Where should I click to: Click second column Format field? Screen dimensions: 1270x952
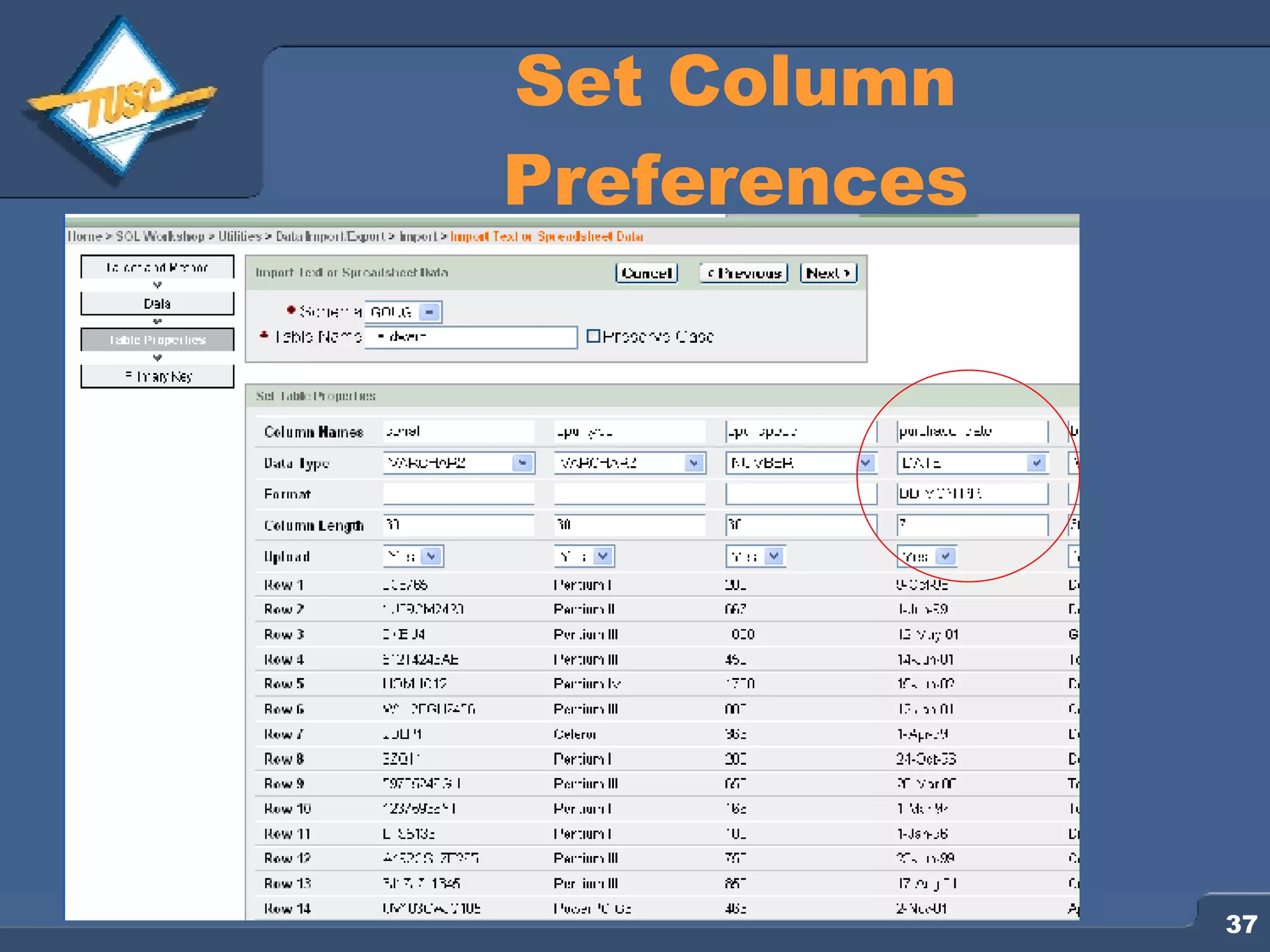629,494
